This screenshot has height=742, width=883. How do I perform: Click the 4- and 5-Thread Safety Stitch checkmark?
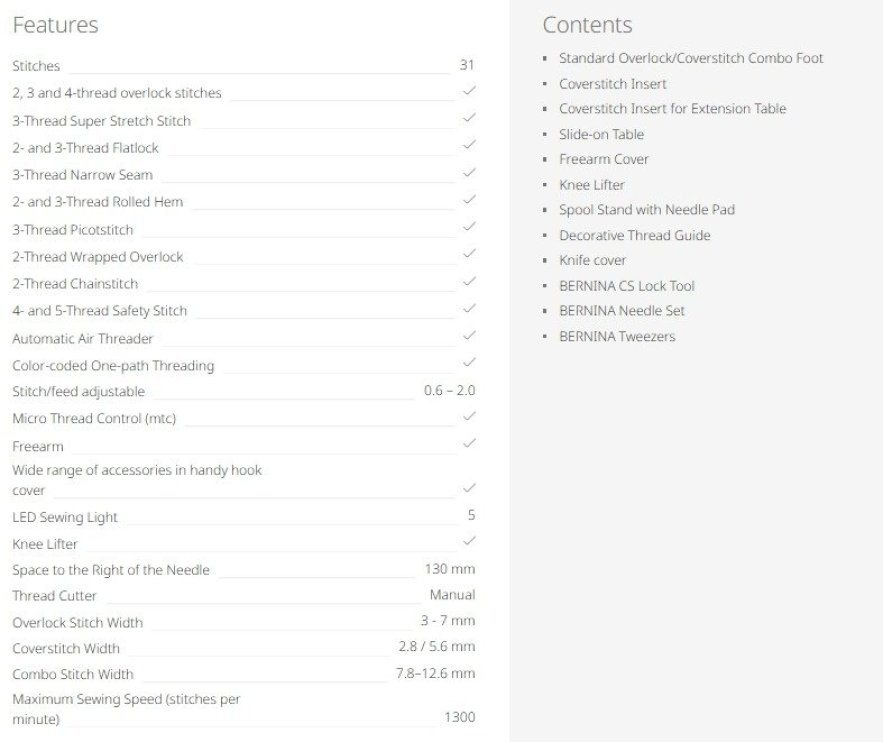469,309
